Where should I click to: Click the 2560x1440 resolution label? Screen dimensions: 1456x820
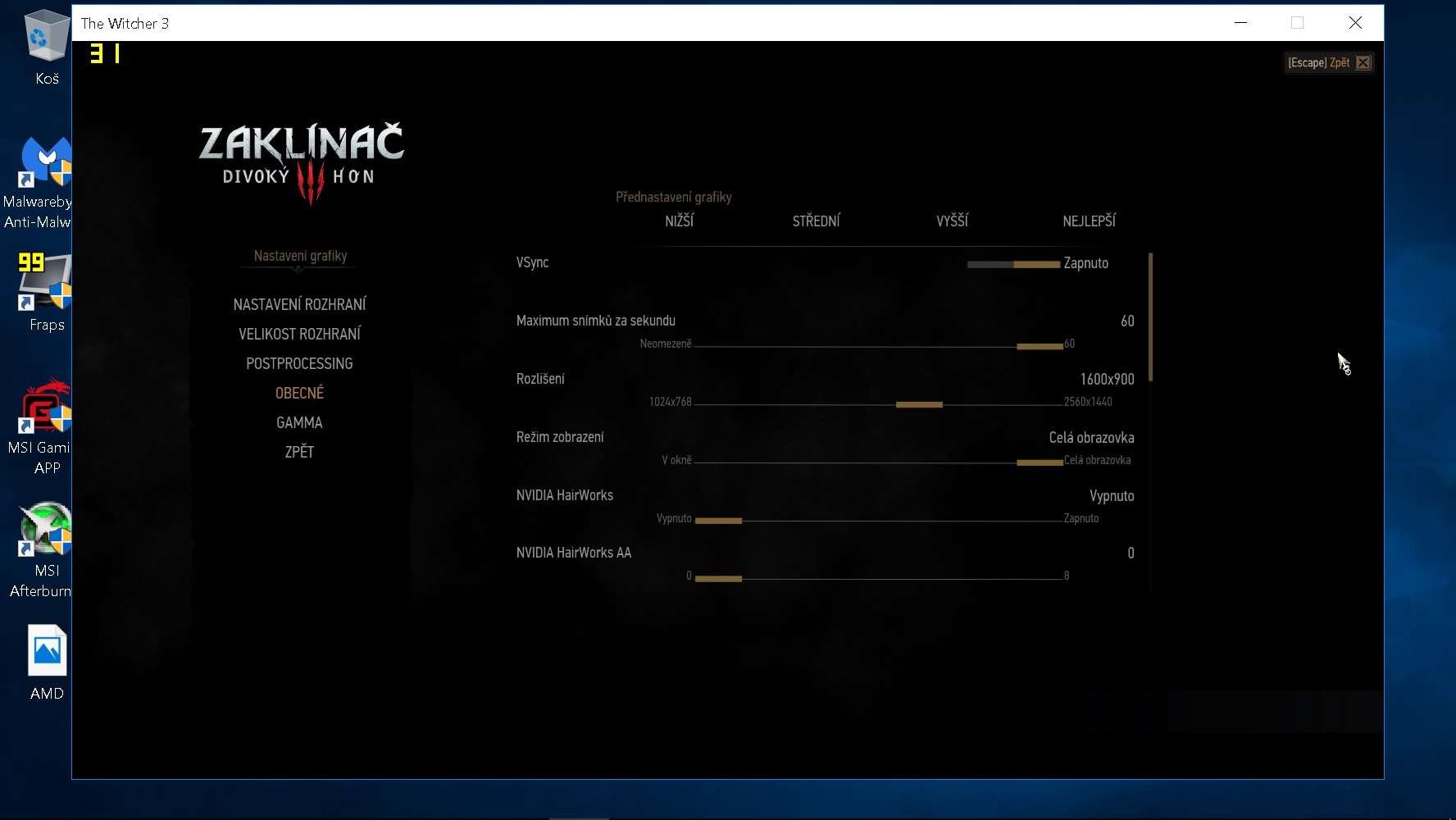click(x=1088, y=402)
